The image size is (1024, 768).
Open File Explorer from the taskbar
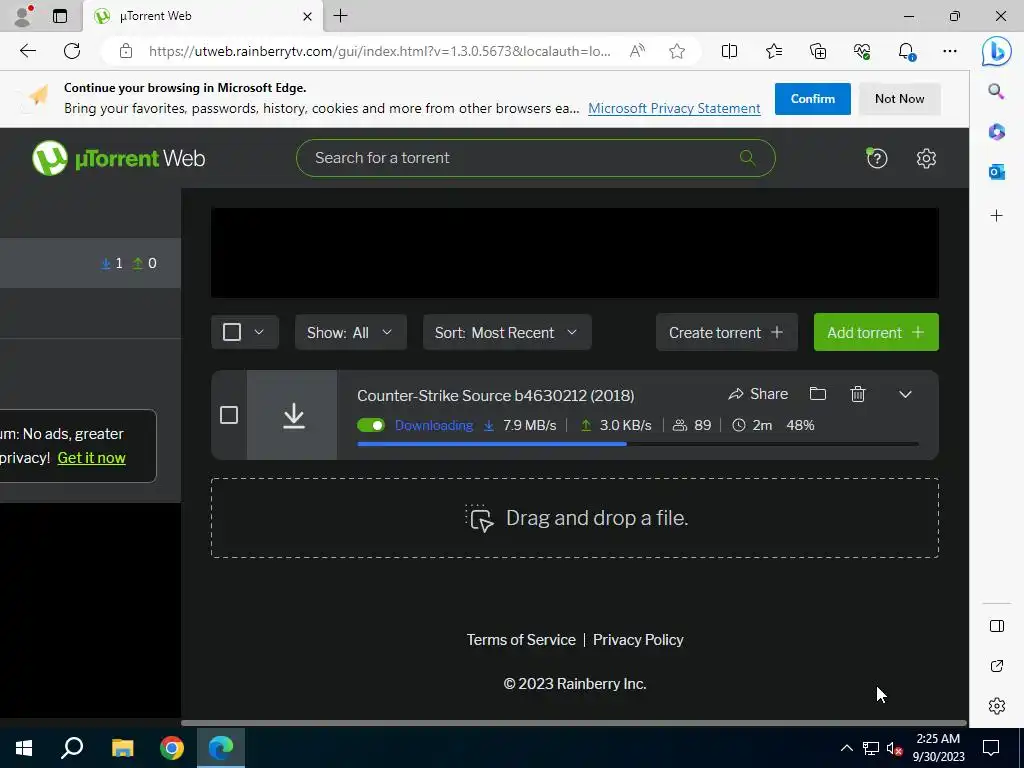point(122,748)
